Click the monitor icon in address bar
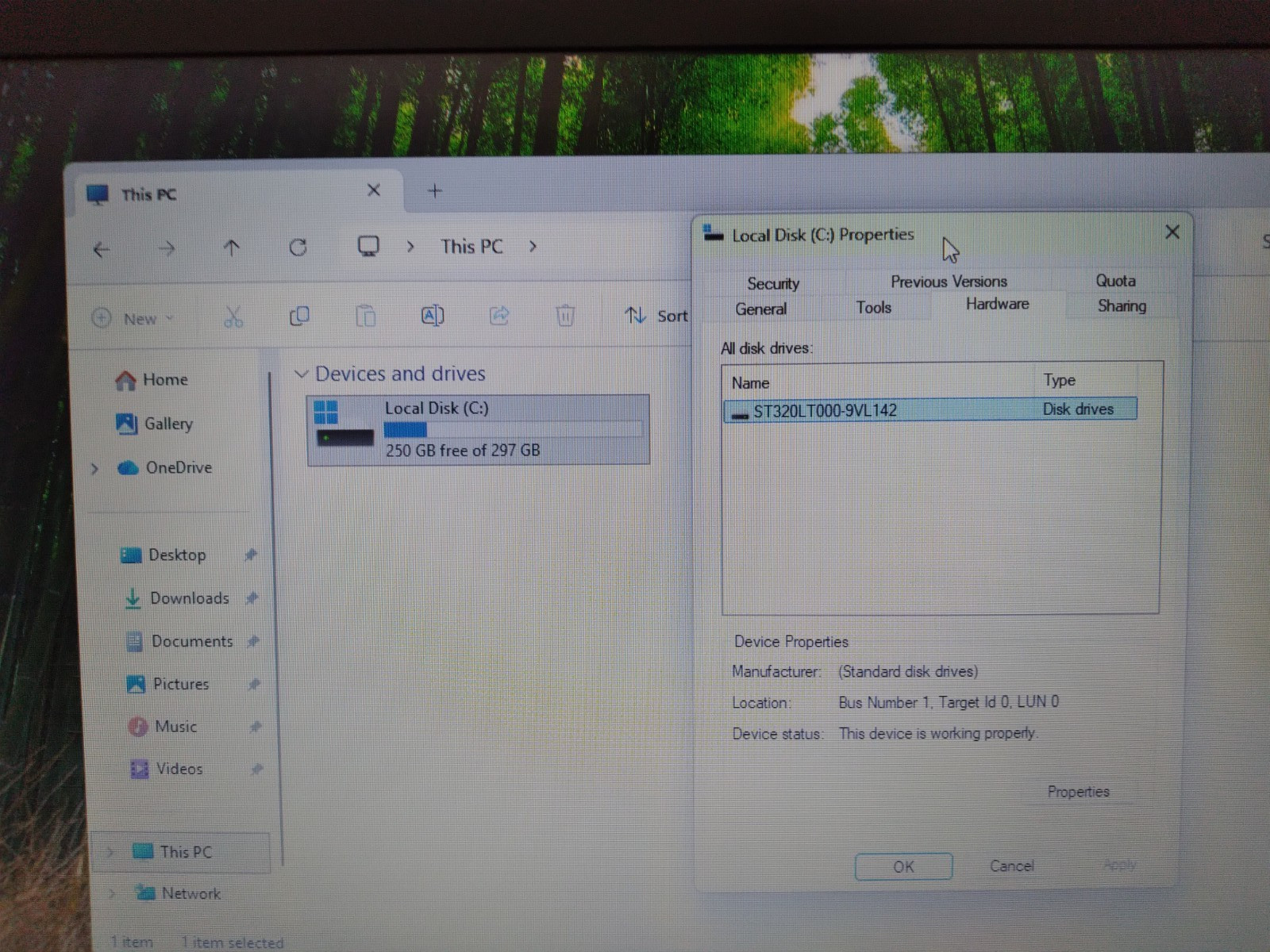 368,246
